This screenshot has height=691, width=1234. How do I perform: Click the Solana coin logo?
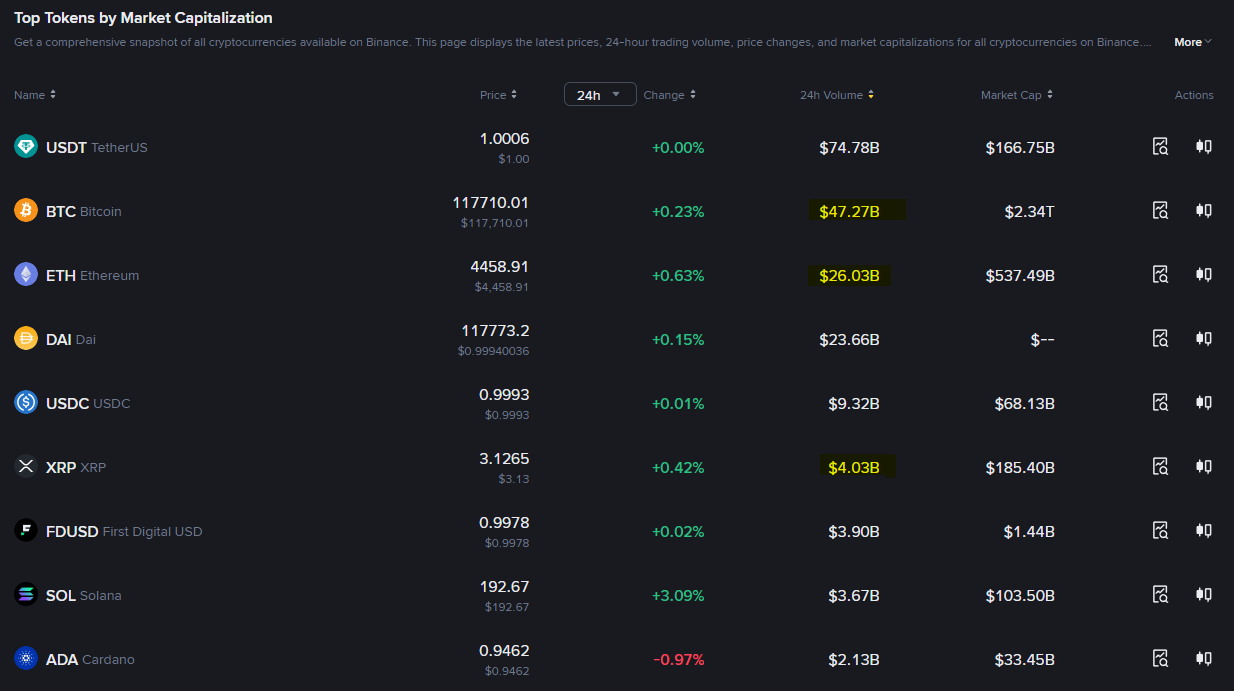coord(26,595)
